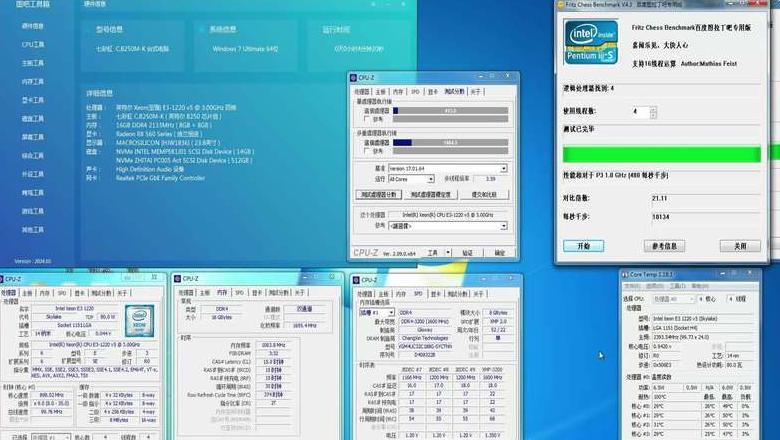Open the 工具 menu in Core Temp
The width and height of the screenshot is (780, 440).
click(678, 286)
